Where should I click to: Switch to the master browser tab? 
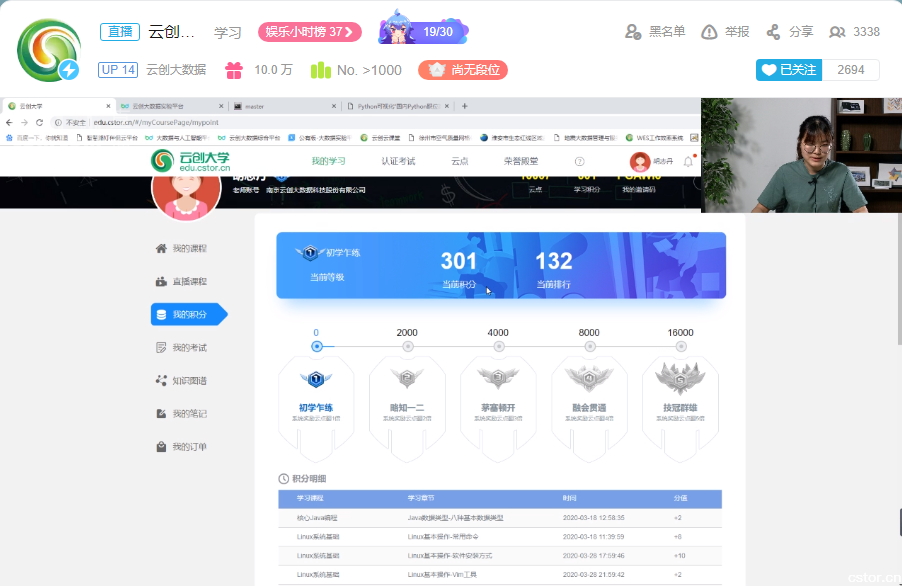click(285, 106)
